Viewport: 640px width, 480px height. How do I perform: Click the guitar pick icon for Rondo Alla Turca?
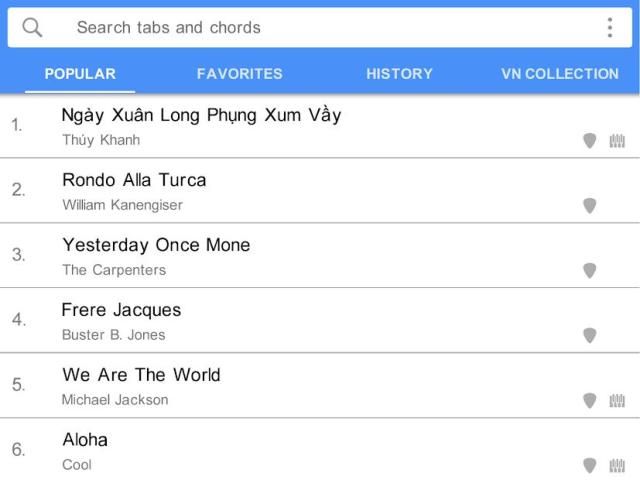click(590, 206)
